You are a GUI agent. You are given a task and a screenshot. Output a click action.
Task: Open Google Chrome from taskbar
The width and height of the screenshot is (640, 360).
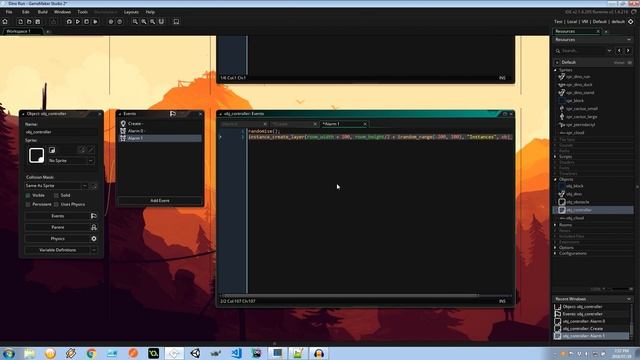pyautogui.click(x=91, y=353)
